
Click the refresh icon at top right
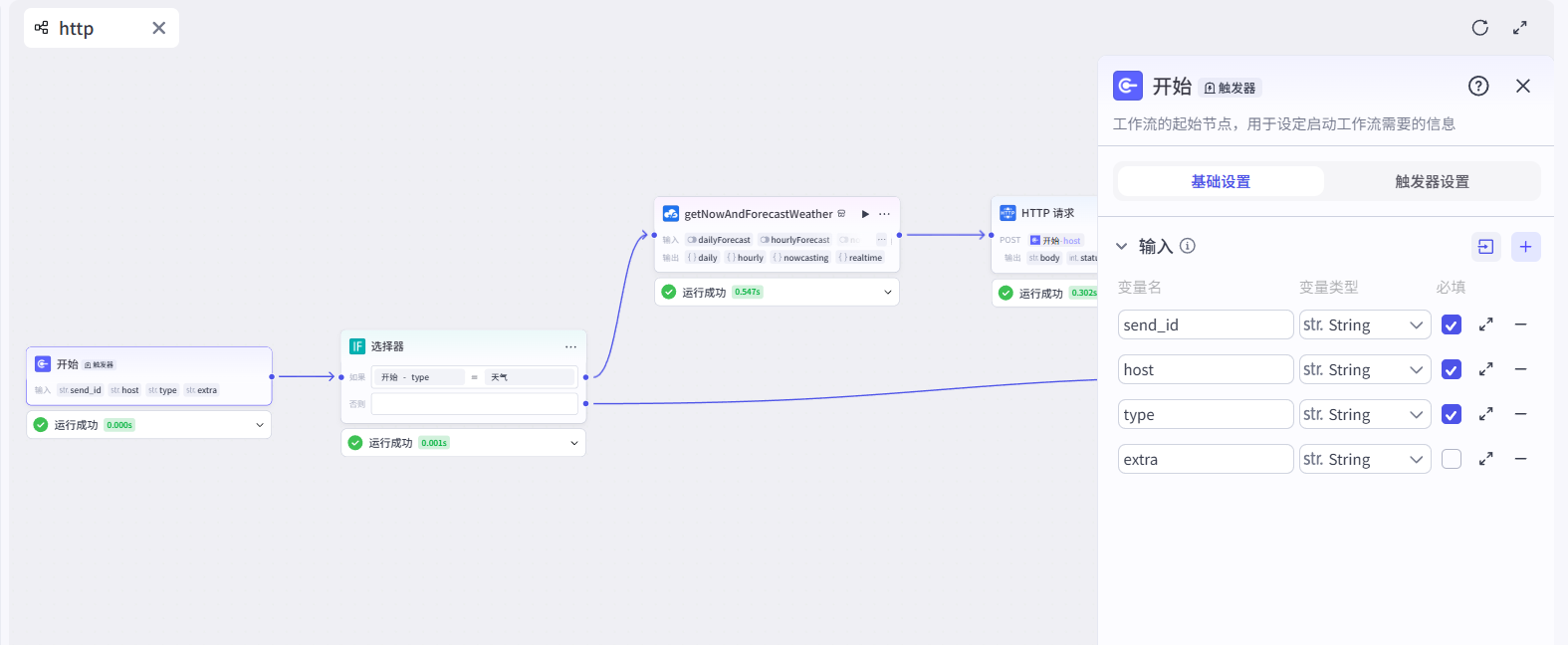pyautogui.click(x=1479, y=28)
